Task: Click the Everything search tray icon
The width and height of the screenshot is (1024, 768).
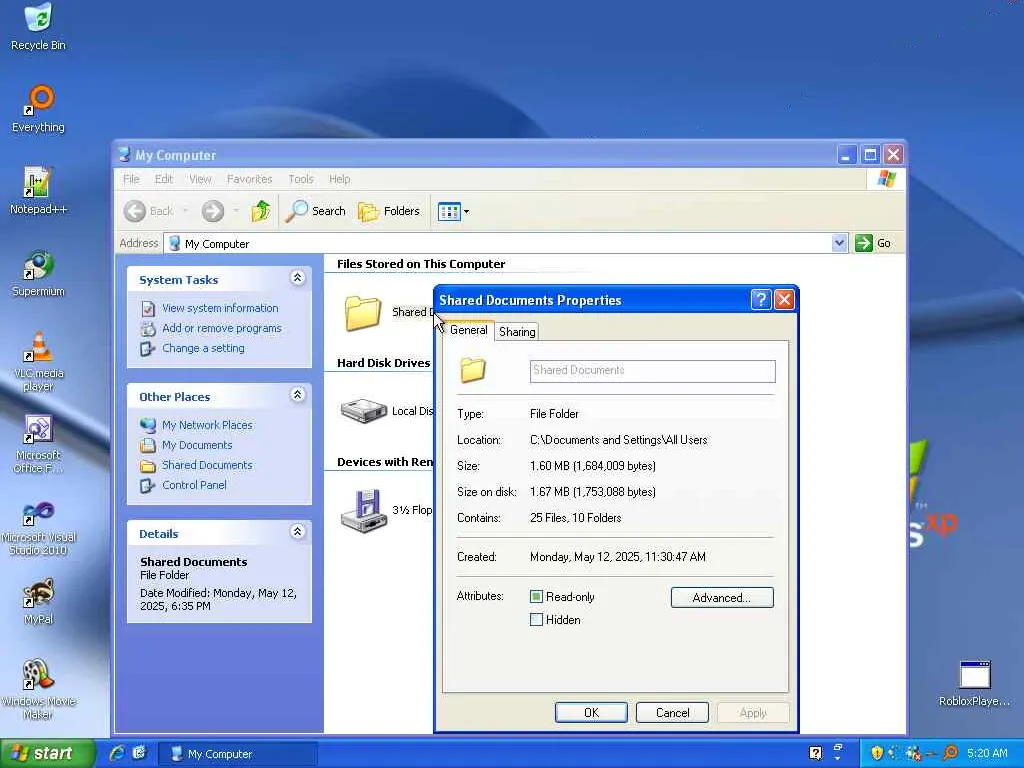Action: point(950,753)
